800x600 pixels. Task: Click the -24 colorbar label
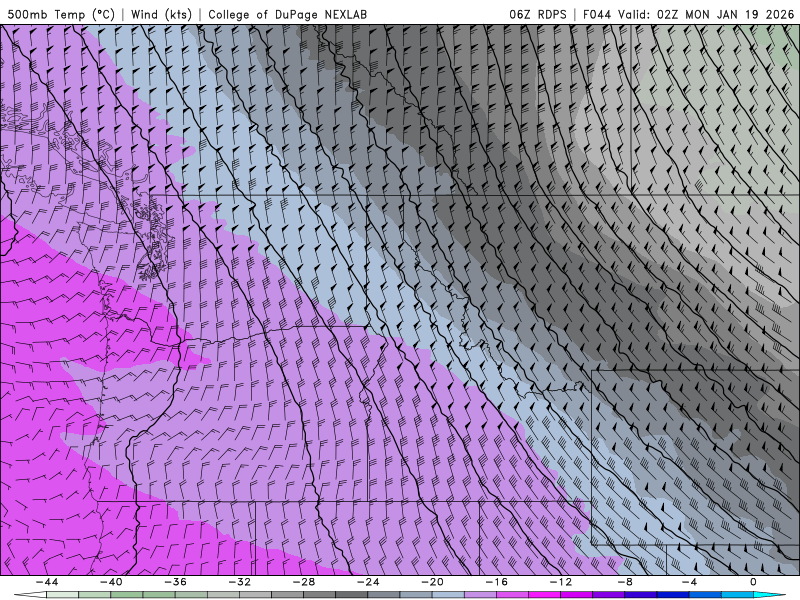tap(368, 582)
